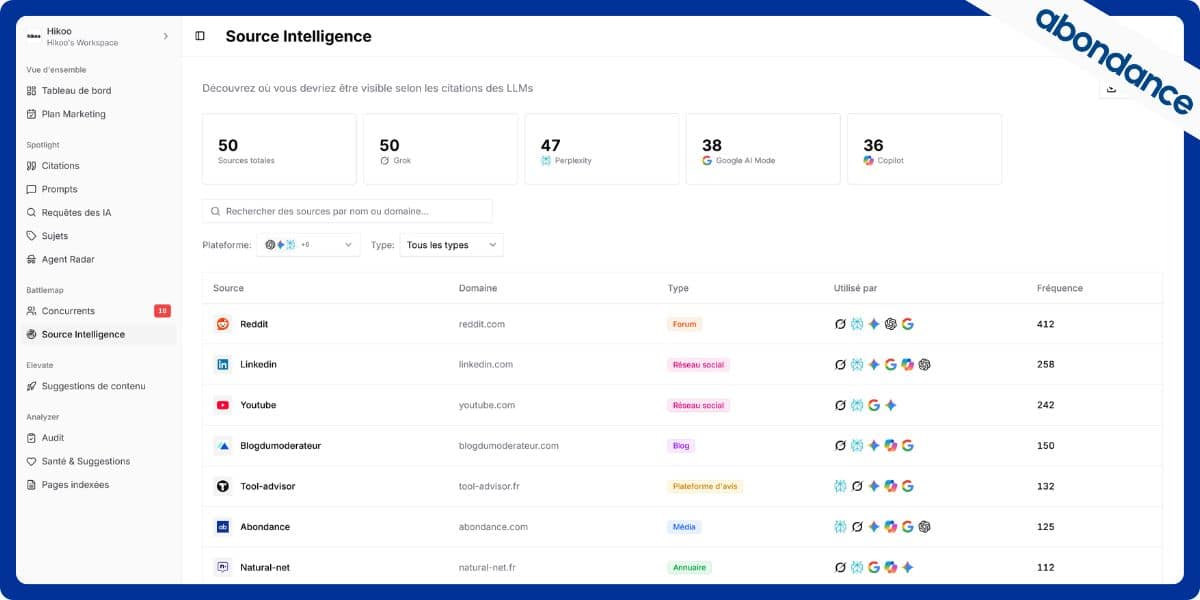This screenshot has height=600, width=1200.
Task: Click the Linkedin logo icon
Action: (x=223, y=365)
